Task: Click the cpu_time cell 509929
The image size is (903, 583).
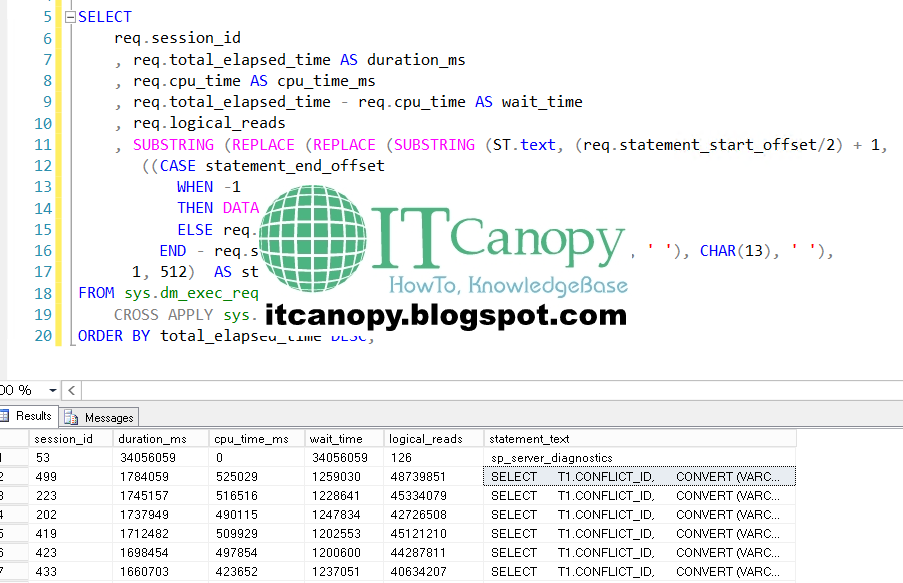Action: tap(257, 534)
